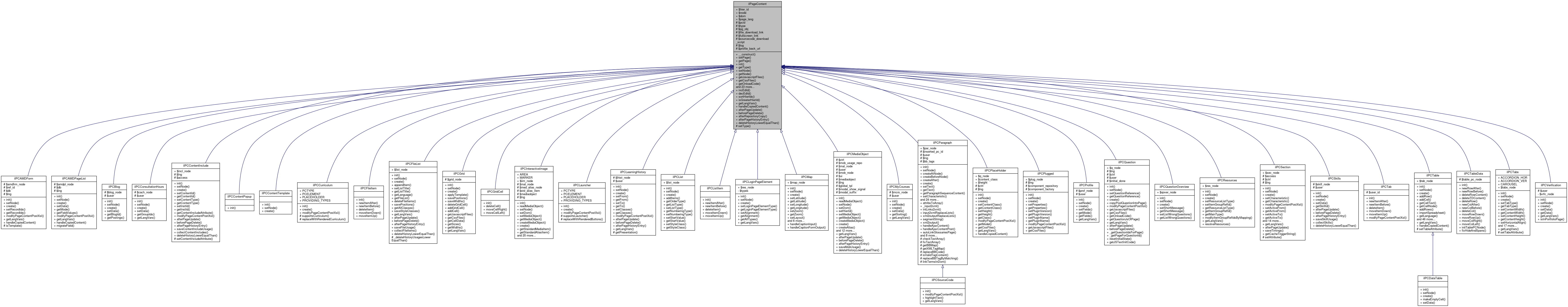Screen dimensions: 1568x307
Task: Click ilPCQuestionOverview class node
Action: (x=1174, y=202)
